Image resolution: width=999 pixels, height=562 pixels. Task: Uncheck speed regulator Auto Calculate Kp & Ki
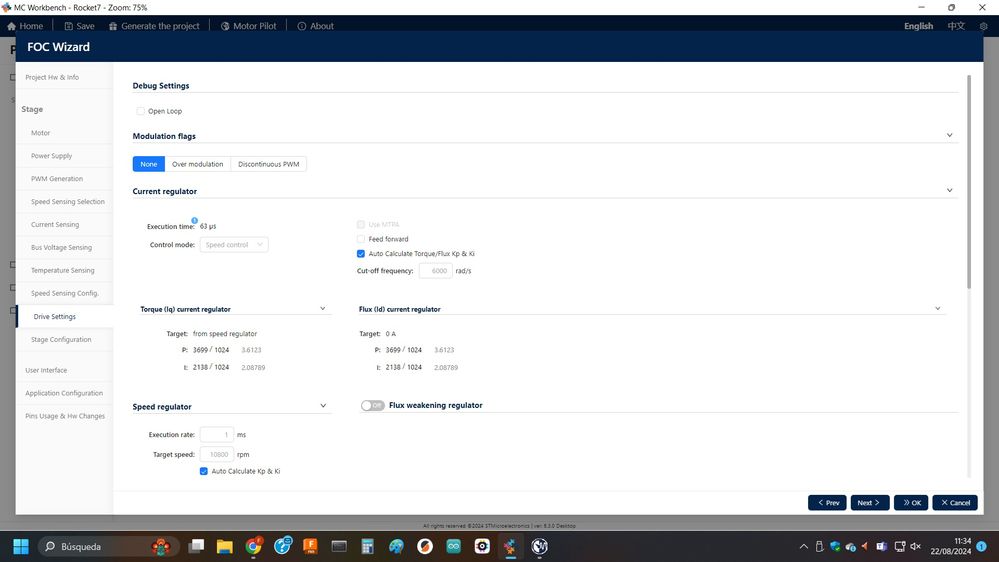pyautogui.click(x=204, y=472)
